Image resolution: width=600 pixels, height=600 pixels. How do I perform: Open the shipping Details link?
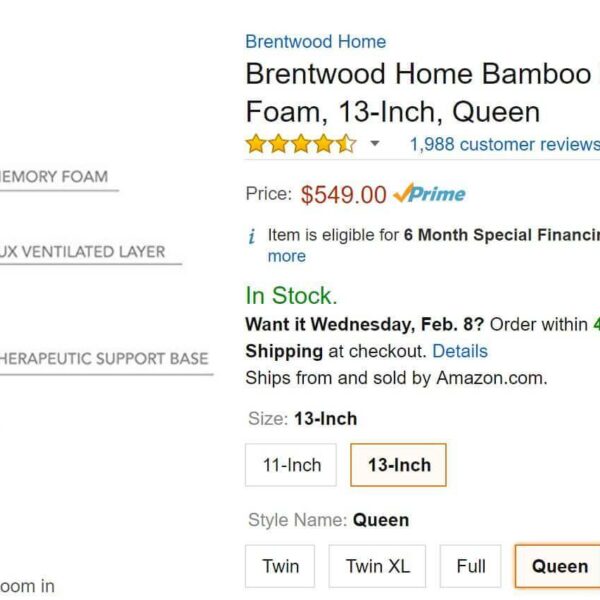[x=460, y=351]
